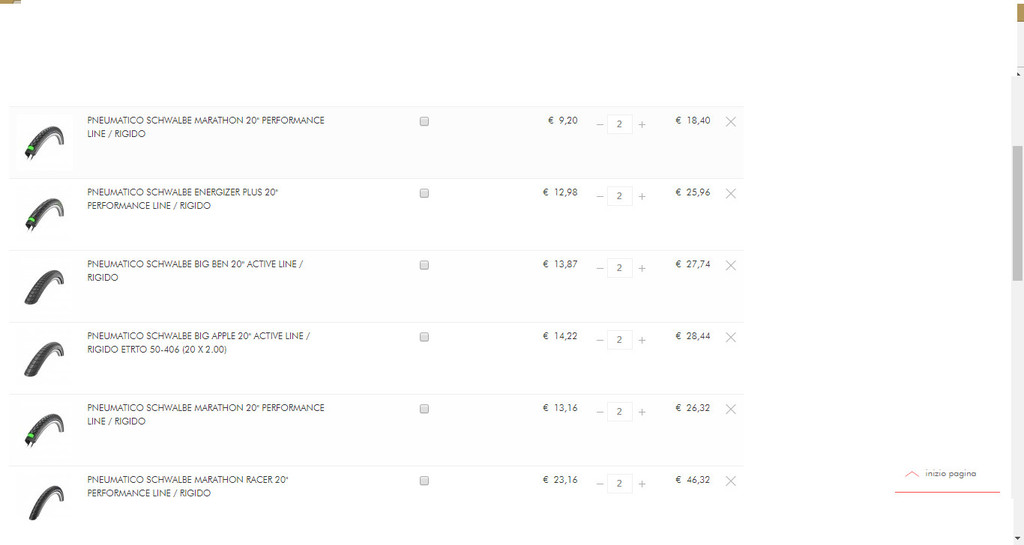Increase quantity of €9,20 Marathon tire
1024x545 pixels.
point(642,124)
